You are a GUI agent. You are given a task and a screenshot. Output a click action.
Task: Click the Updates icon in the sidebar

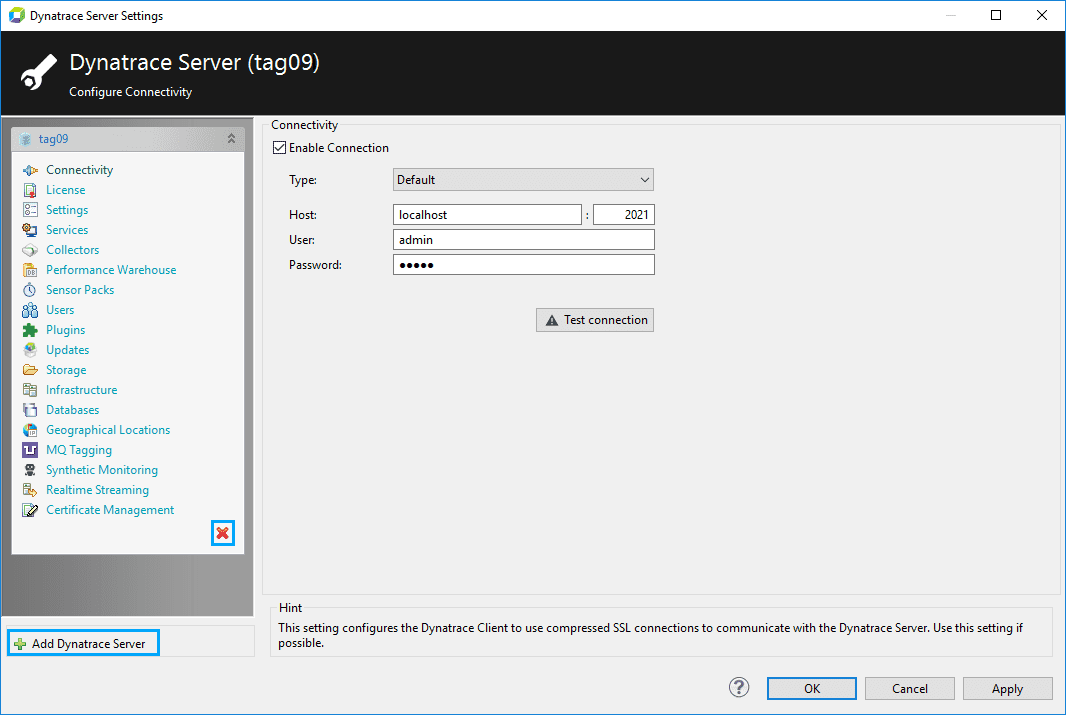[x=30, y=350]
